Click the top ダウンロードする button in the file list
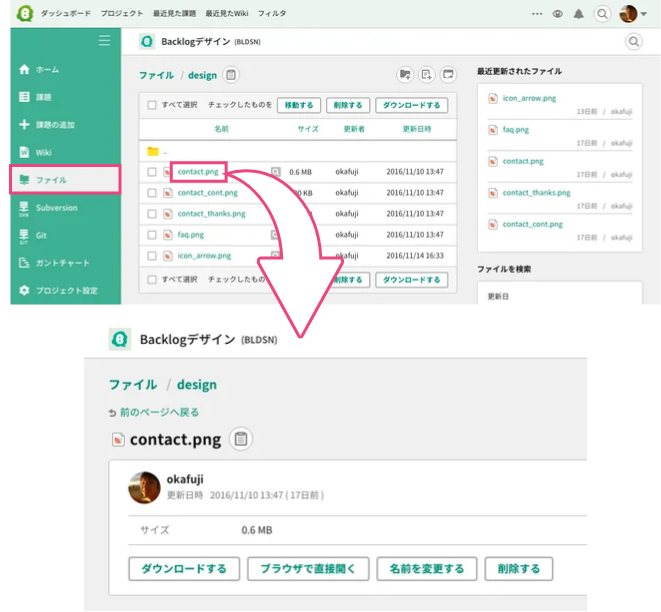The width and height of the screenshot is (661, 612). pyautogui.click(x=411, y=105)
